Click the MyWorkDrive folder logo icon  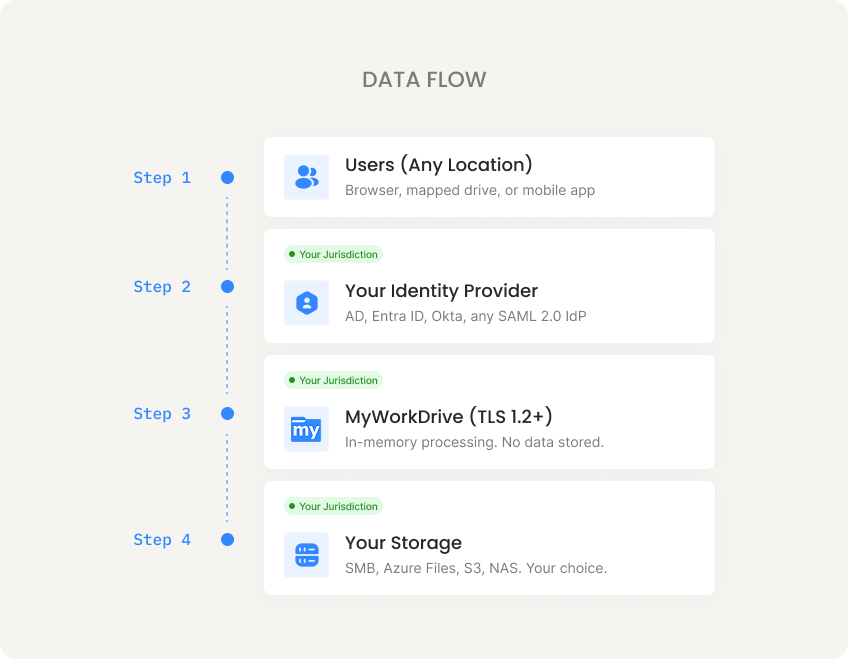tap(306, 429)
